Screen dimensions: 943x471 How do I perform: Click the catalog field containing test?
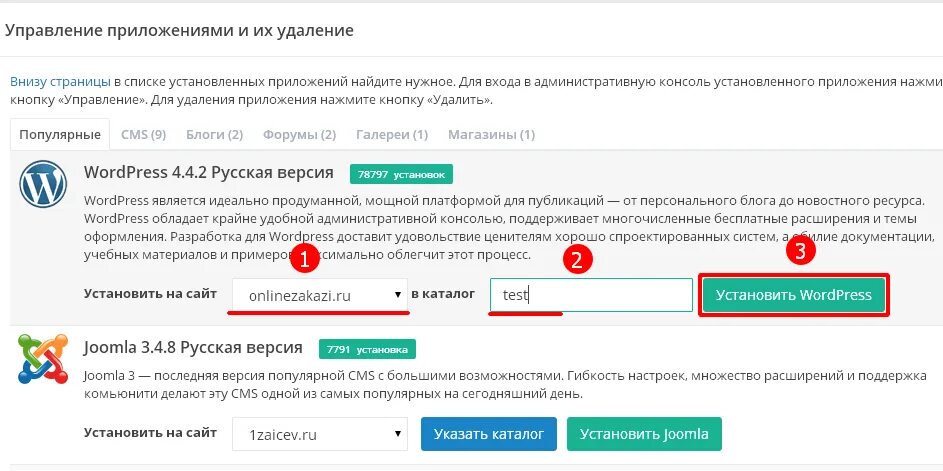591,295
